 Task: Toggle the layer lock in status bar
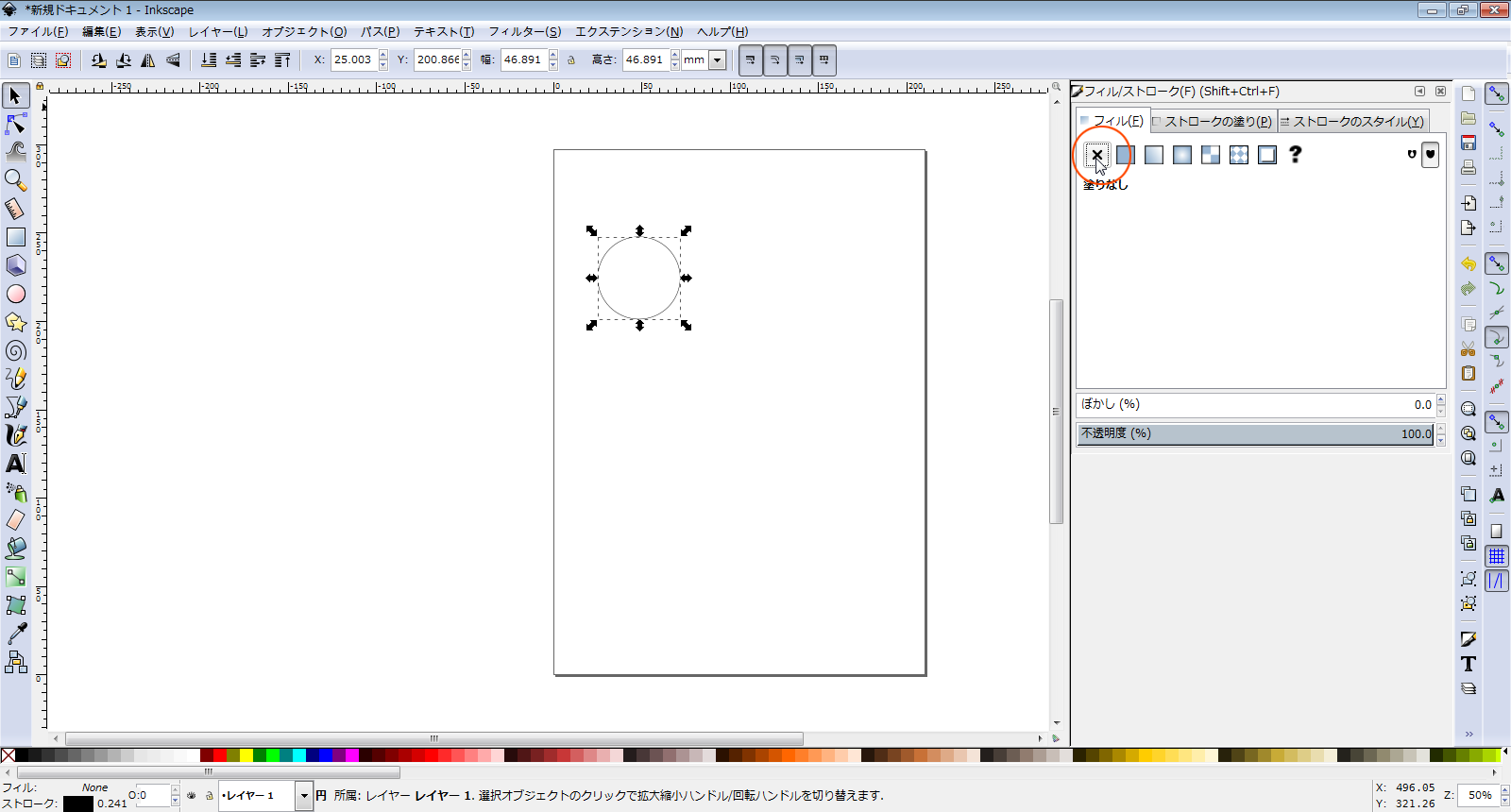click(x=209, y=796)
